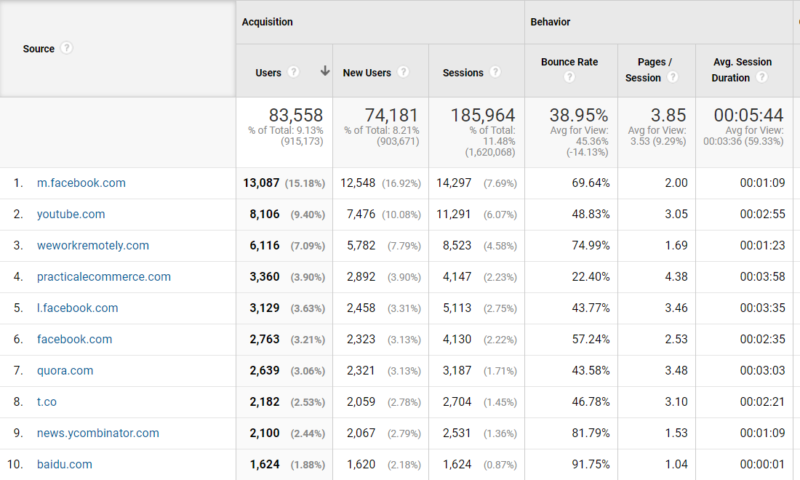
Task: Open help icon beside Avg. Session Duration
Action: (x=762, y=77)
